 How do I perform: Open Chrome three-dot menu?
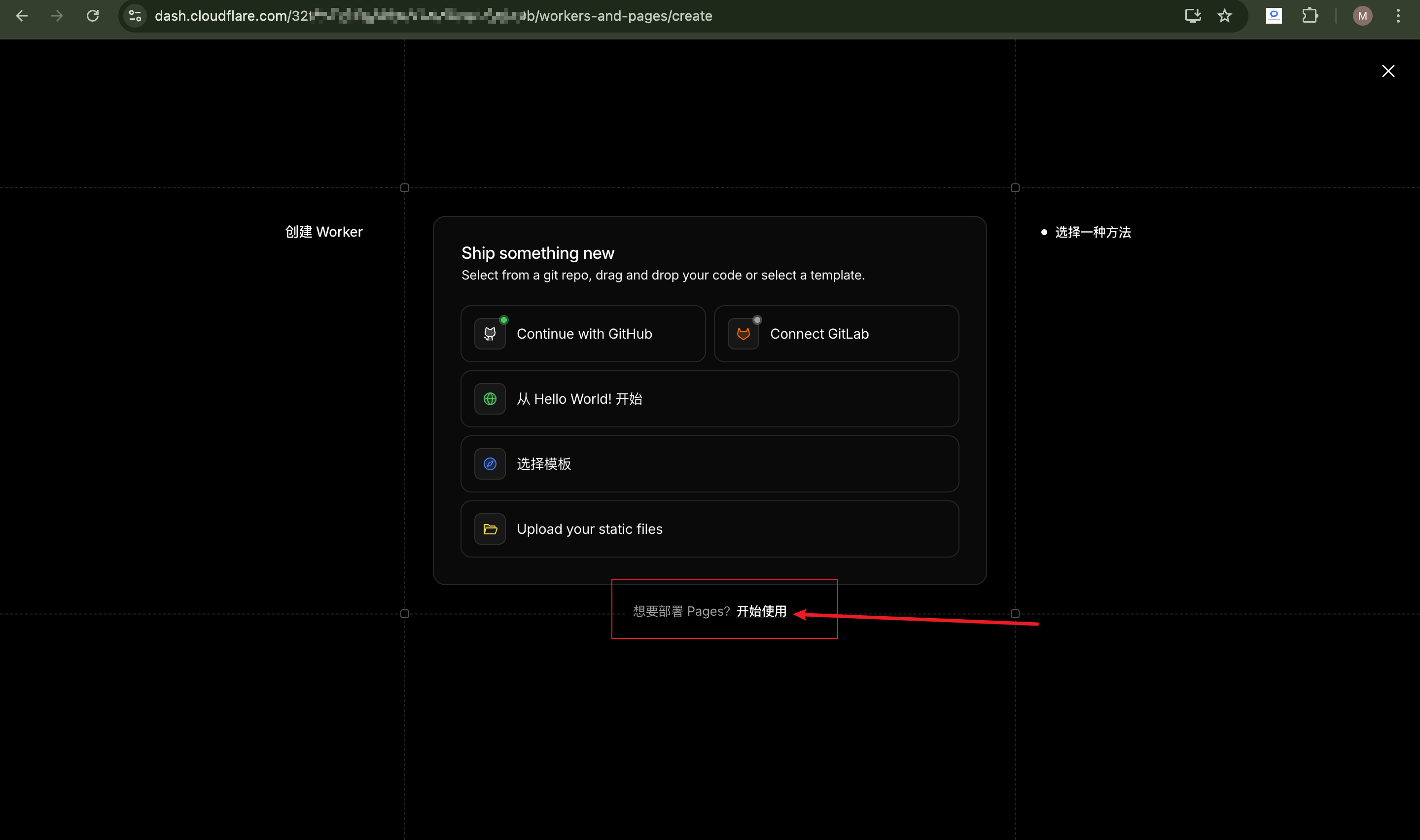point(1398,16)
